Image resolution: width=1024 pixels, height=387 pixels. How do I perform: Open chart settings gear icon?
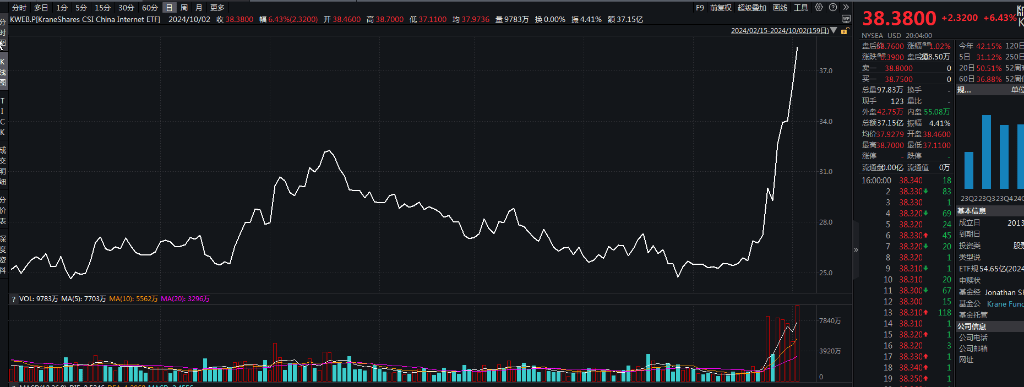tap(818, 8)
